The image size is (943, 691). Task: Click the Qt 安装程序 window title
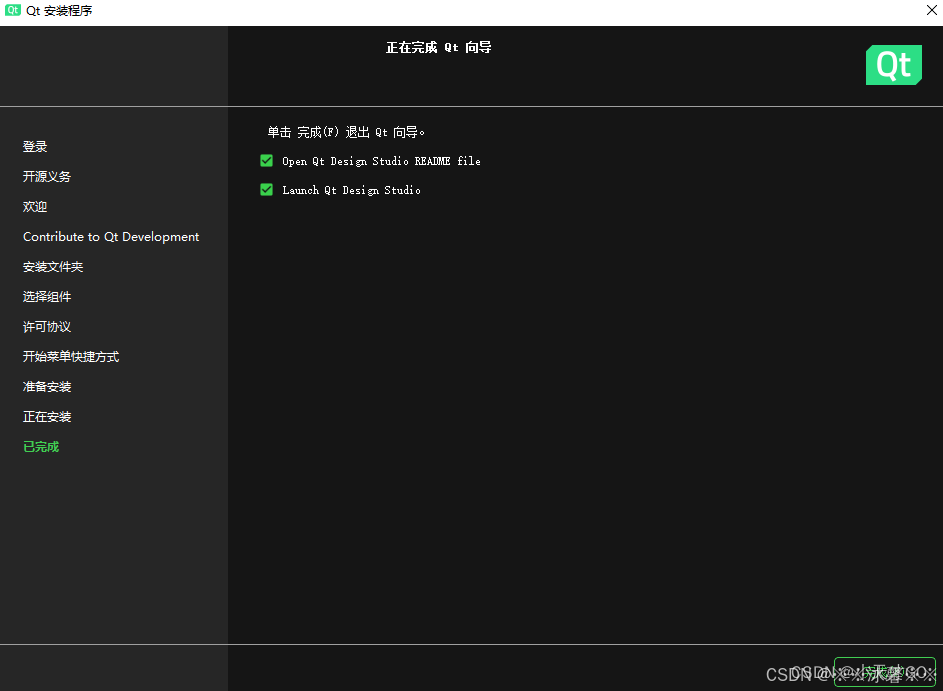(x=59, y=11)
